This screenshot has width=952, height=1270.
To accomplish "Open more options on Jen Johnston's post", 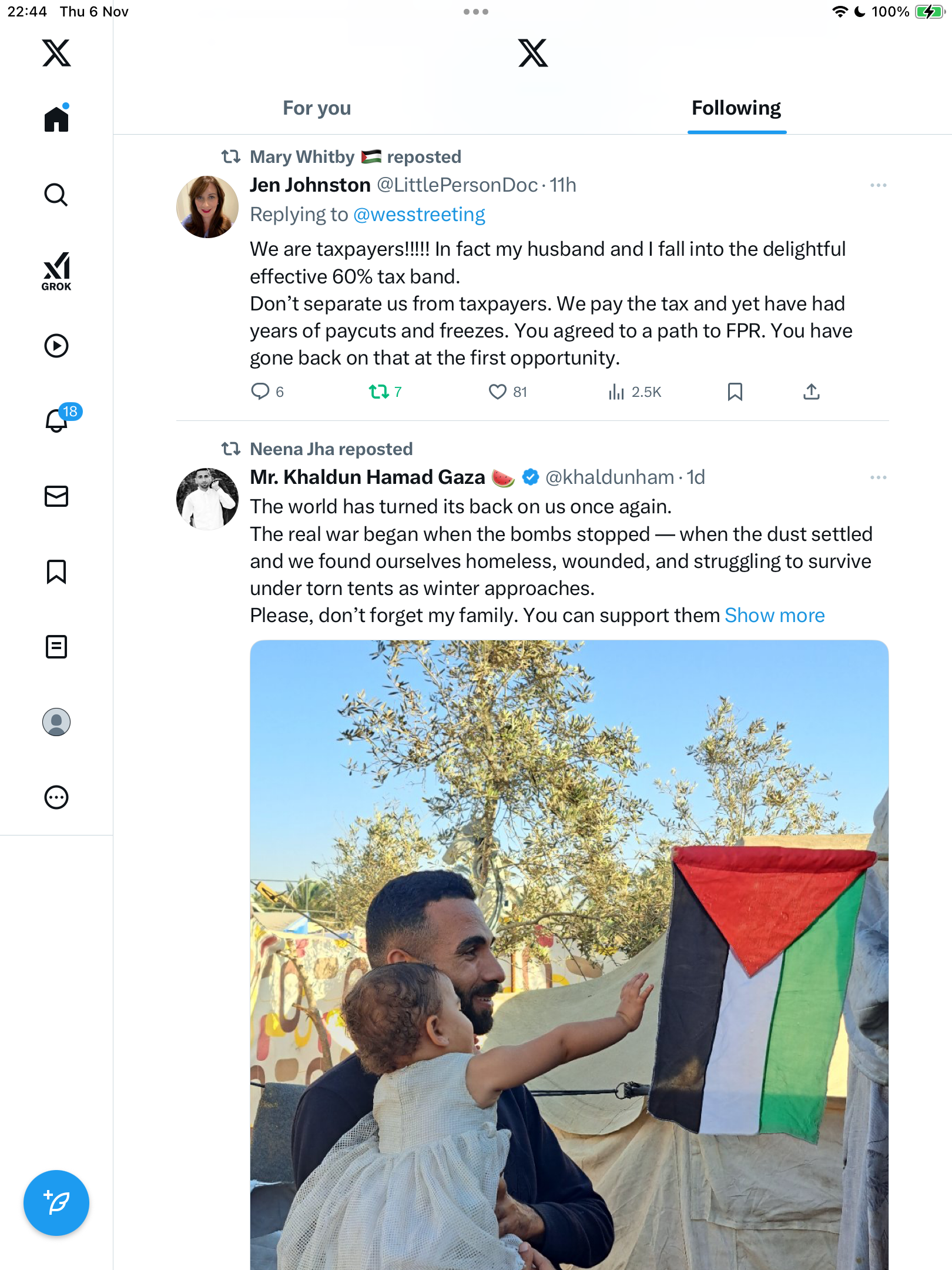I will click(878, 185).
